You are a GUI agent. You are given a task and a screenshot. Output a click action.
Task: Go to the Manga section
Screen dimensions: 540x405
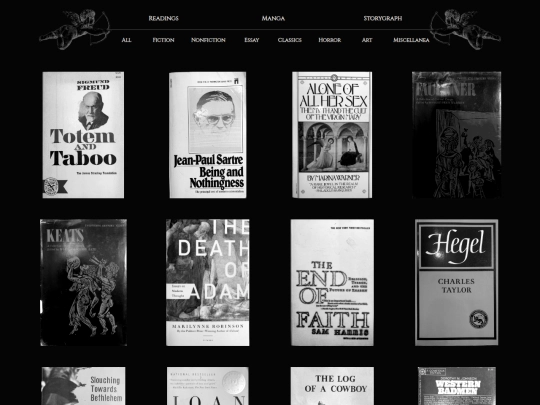(273, 18)
